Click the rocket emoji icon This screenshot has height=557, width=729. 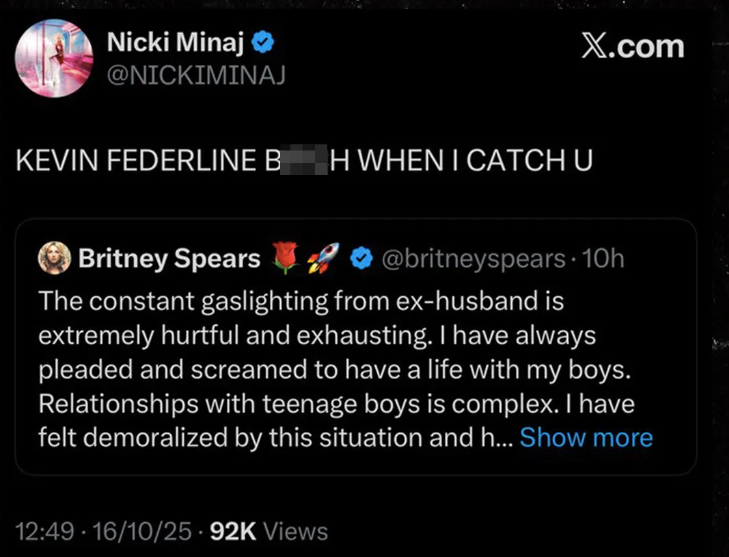click(320, 258)
